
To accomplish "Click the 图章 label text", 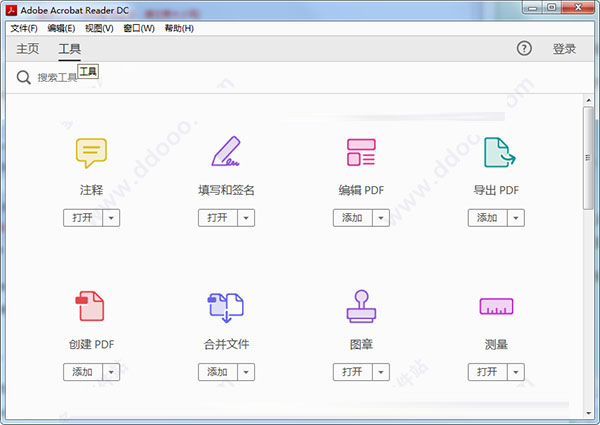I will pos(361,344).
